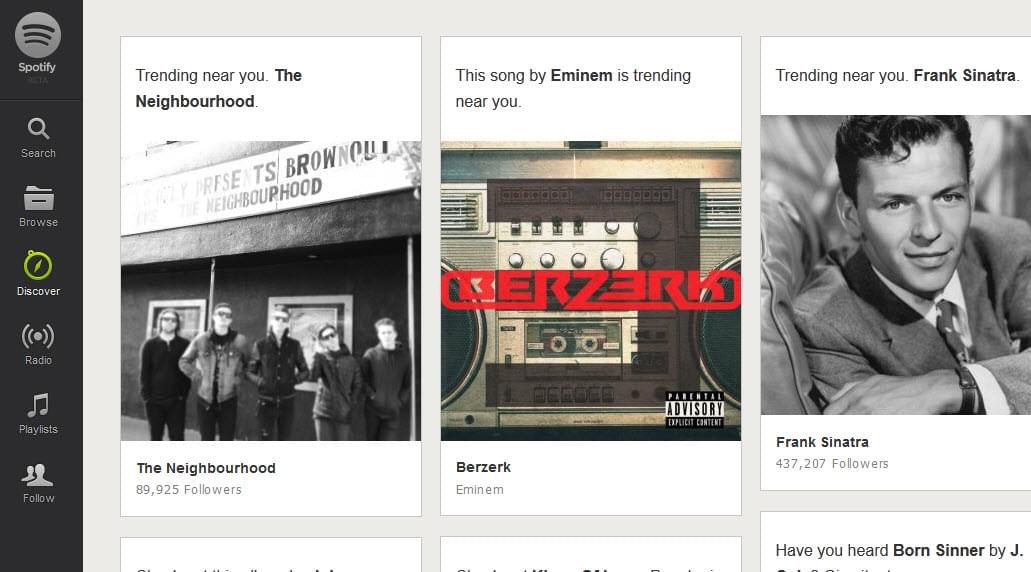Select the Discover compass icon
The height and width of the screenshot is (572, 1031).
tap(38, 266)
